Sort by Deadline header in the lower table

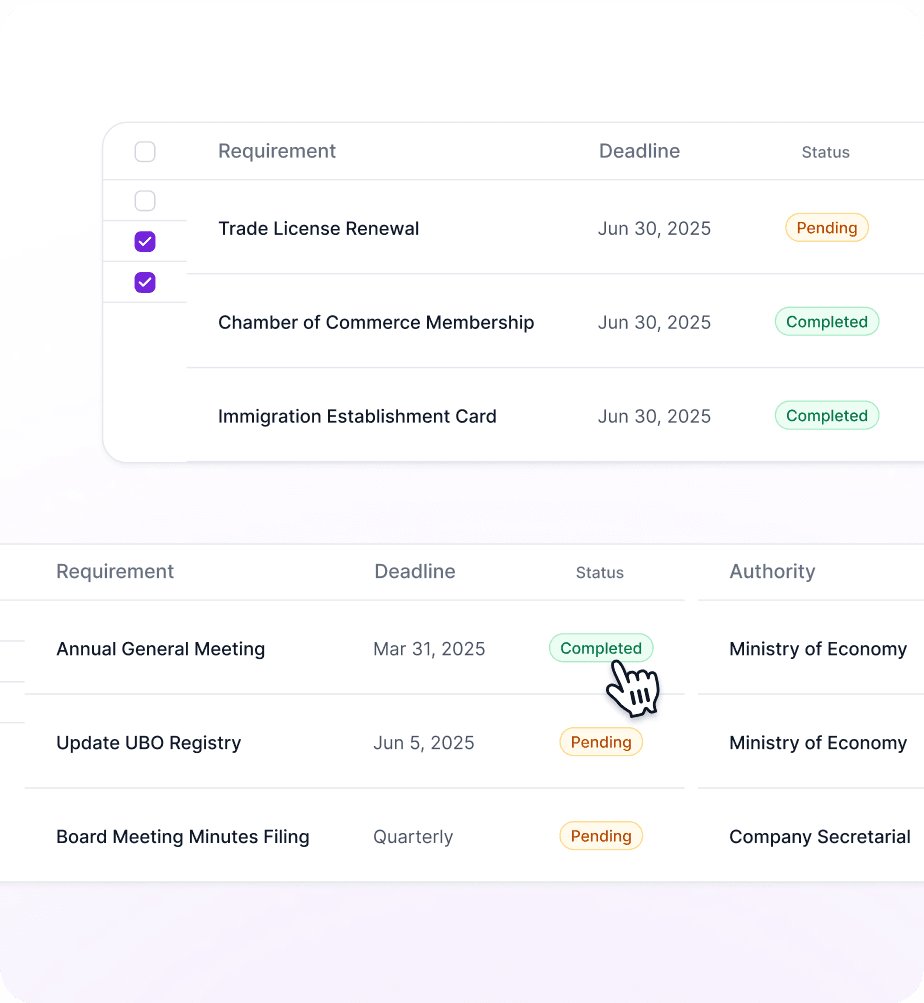coord(414,571)
